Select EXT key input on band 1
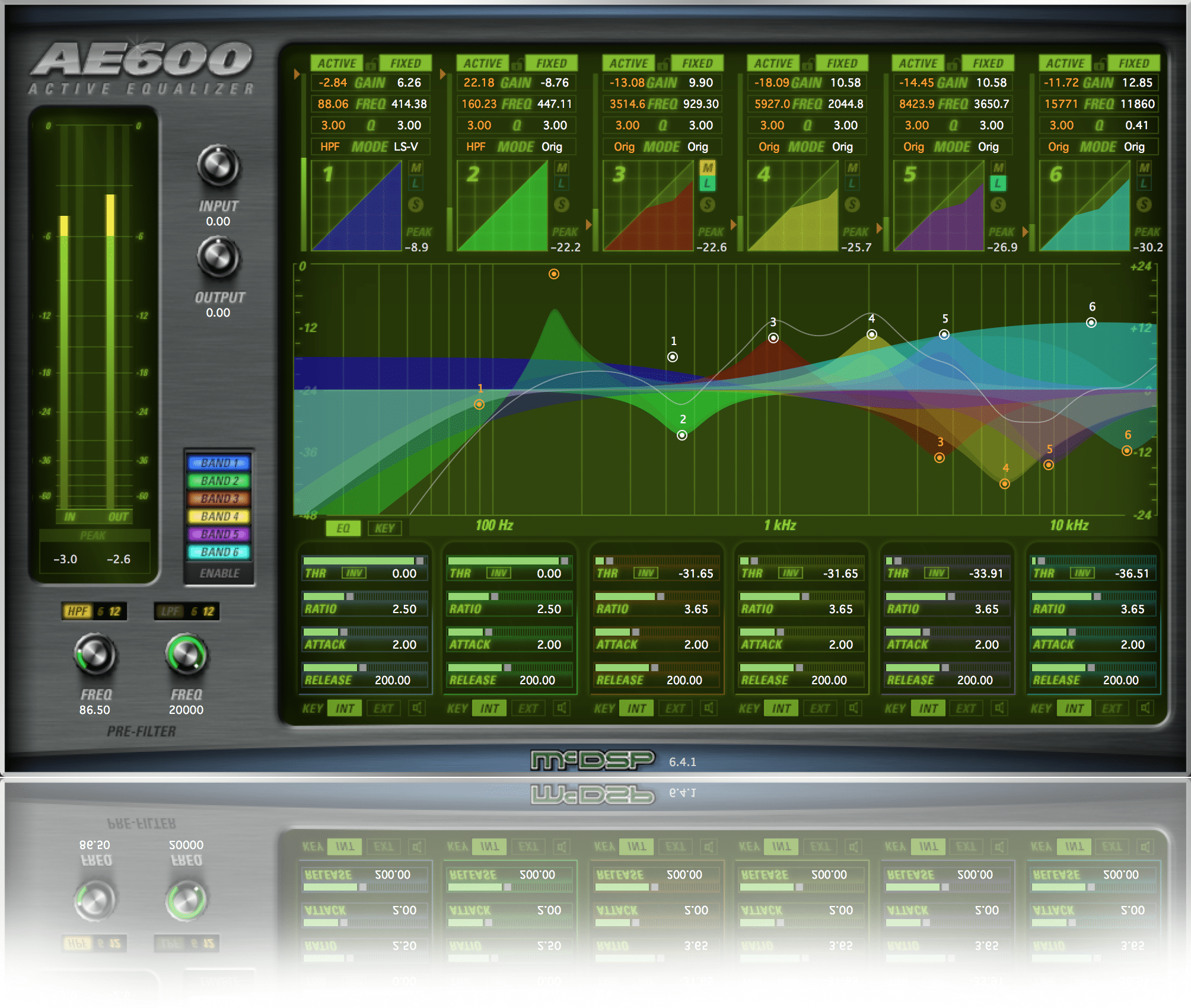The image size is (1191, 1008). [x=384, y=707]
